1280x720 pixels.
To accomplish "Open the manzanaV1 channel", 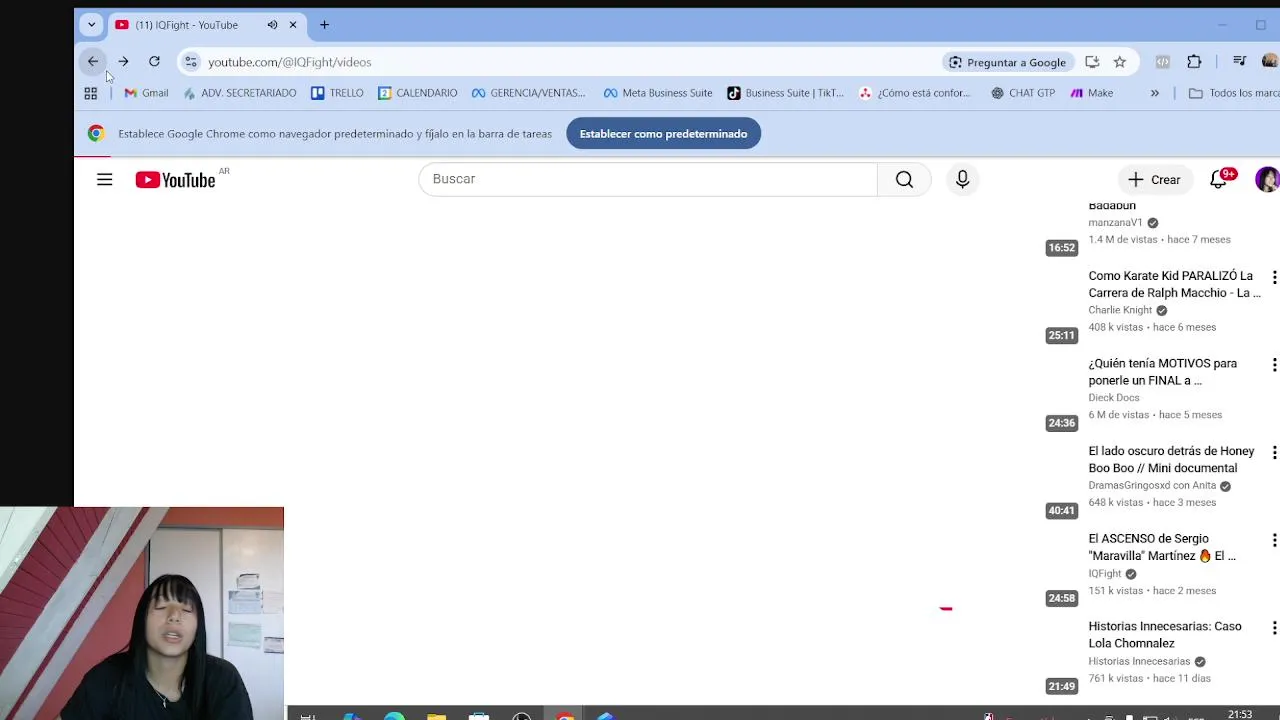I will (1115, 223).
